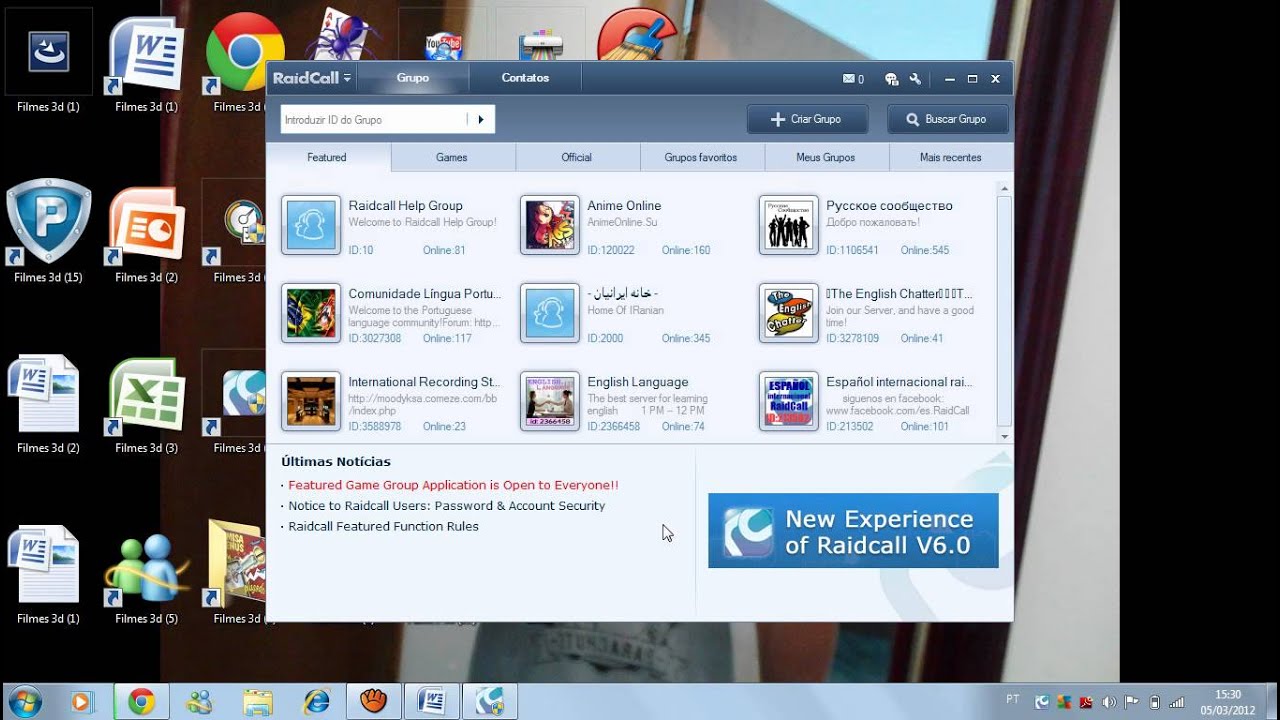Open The English Chatter group thumbnail
Screen dimensions: 1280x720
[789, 313]
